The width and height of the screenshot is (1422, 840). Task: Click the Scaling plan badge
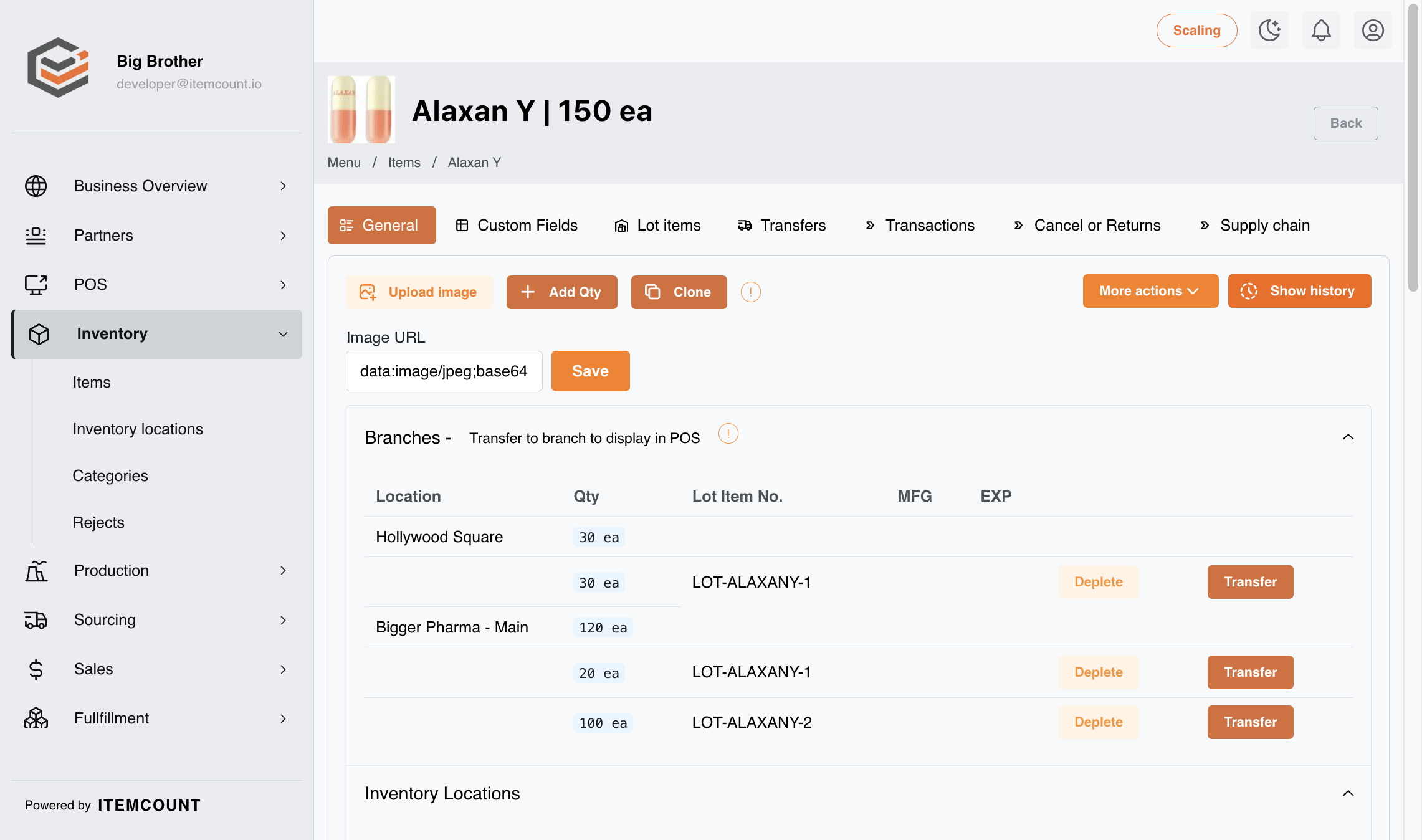1197,31
